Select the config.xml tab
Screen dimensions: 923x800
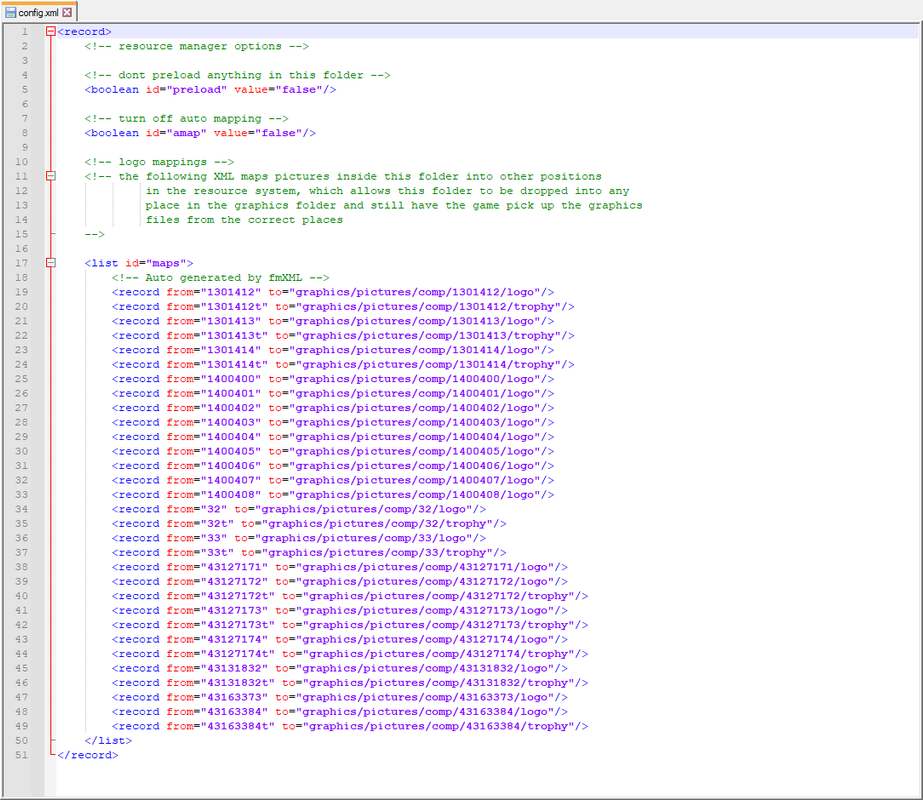point(39,12)
